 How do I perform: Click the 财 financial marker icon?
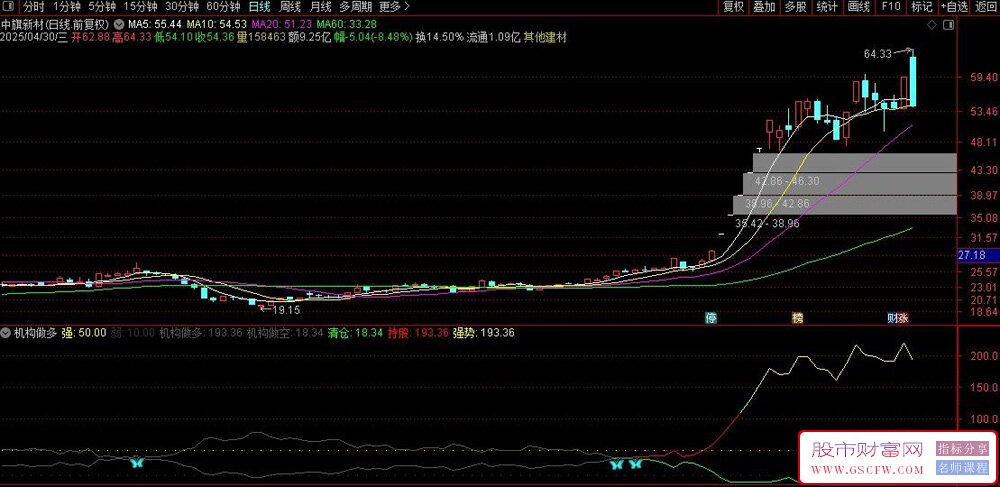point(892,318)
